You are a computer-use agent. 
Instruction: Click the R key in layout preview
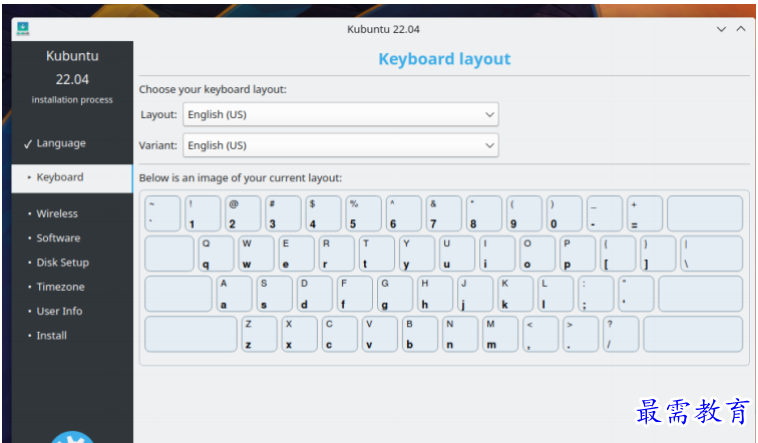(x=336, y=253)
